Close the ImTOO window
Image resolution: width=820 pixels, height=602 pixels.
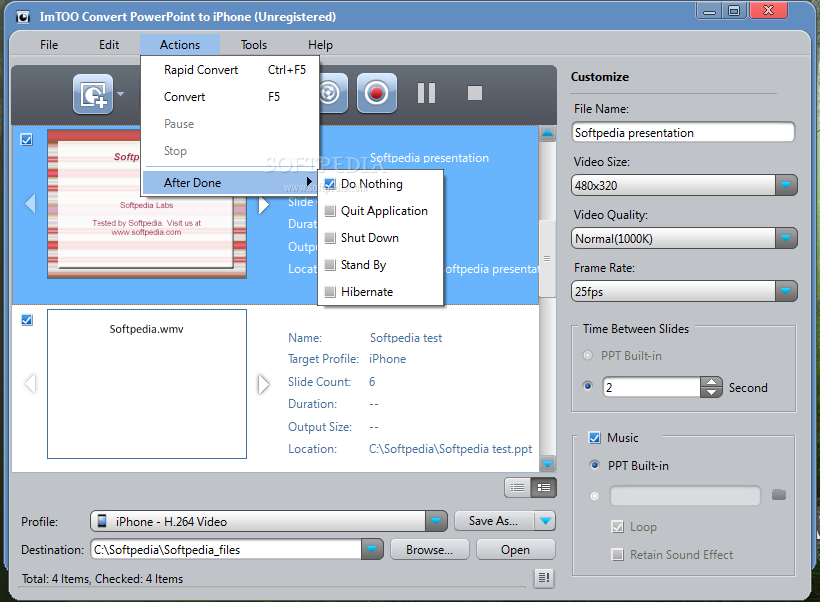click(x=769, y=11)
